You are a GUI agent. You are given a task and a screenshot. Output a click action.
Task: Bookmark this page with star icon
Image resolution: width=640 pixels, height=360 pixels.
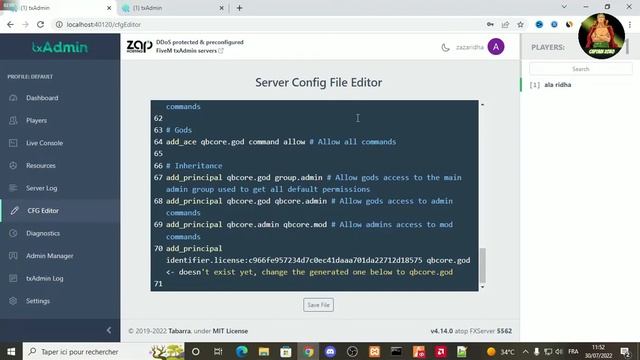pos(520,24)
